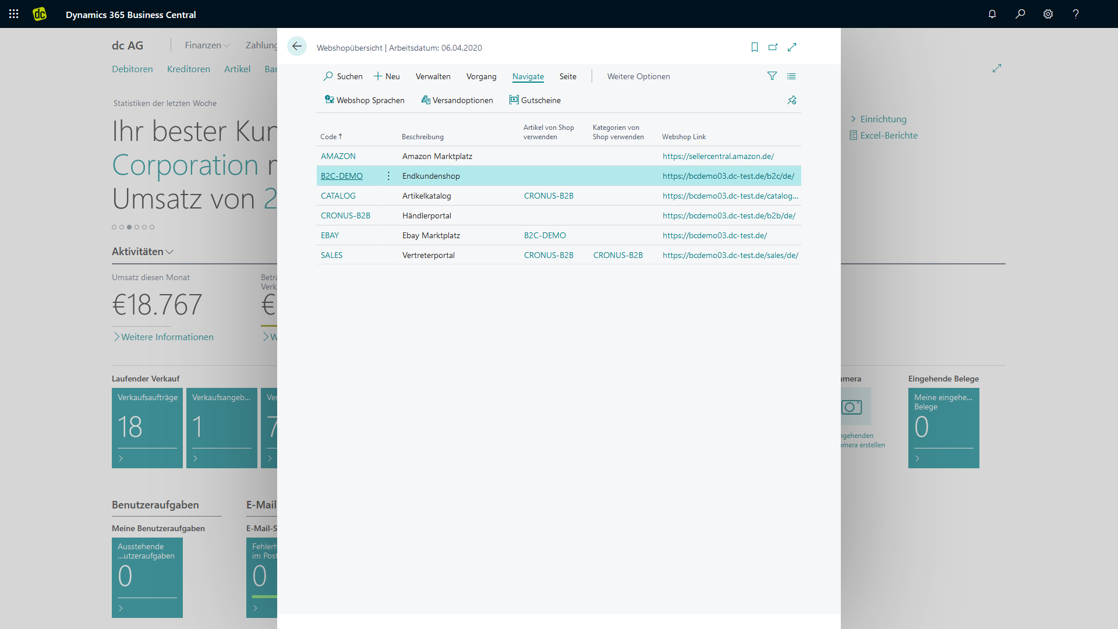This screenshot has width=1118, height=629.
Task: Open the notifications bell
Action: (992, 14)
